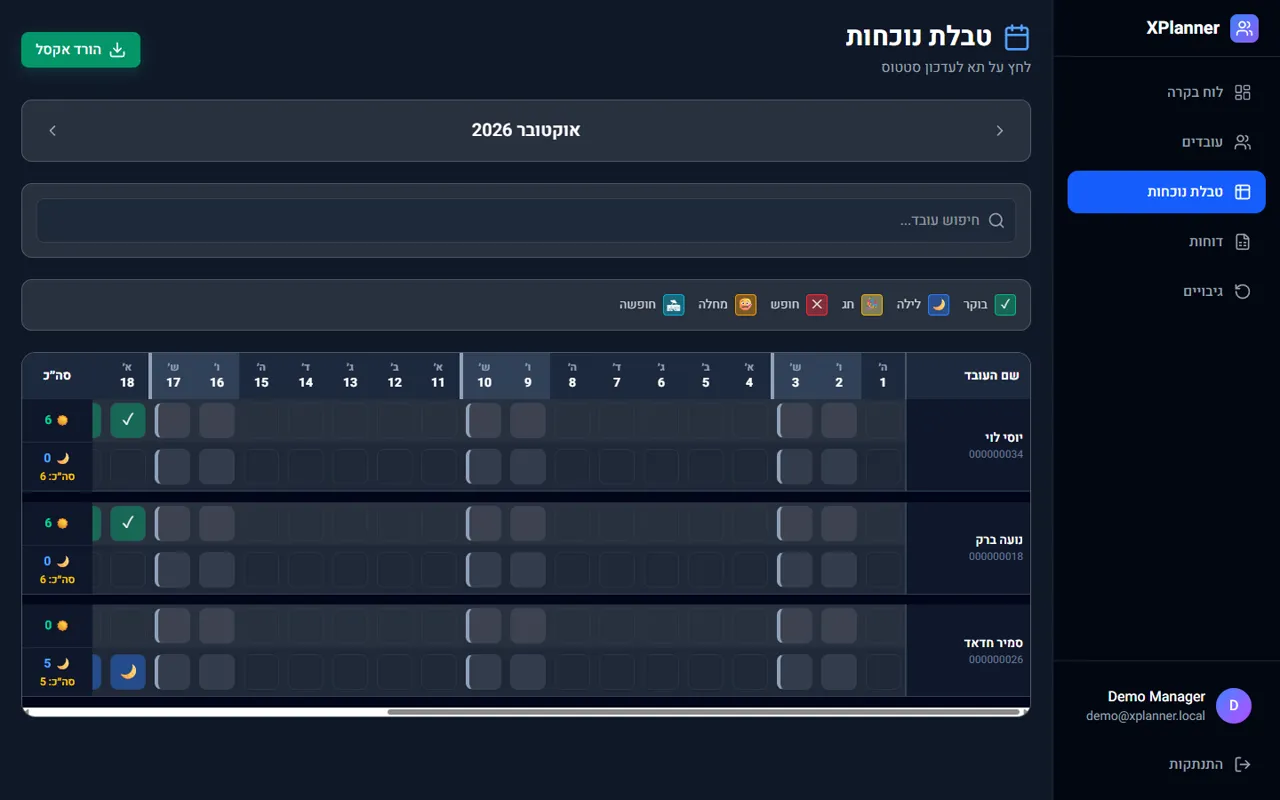This screenshot has width=1280, height=800.
Task: Toggle סמיר חדאד morning cell for day 10
Action: (484, 626)
